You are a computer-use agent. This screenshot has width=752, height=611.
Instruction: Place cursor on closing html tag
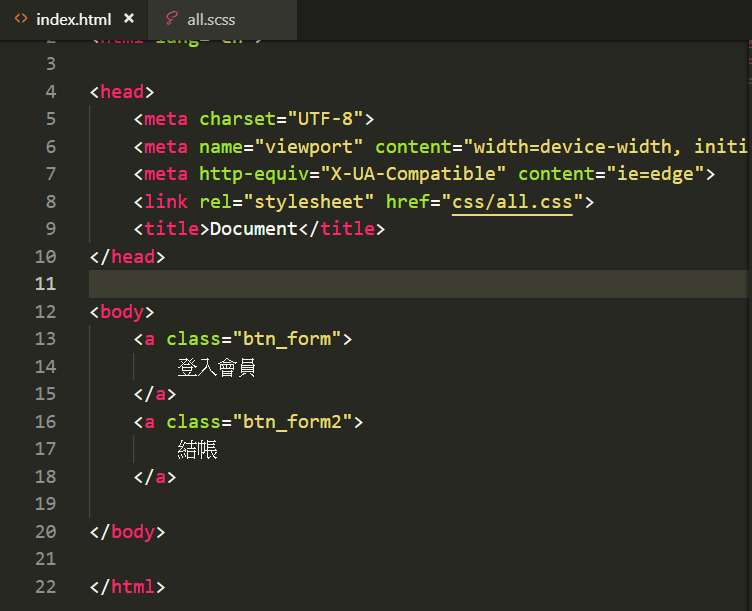click(x=127, y=587)
